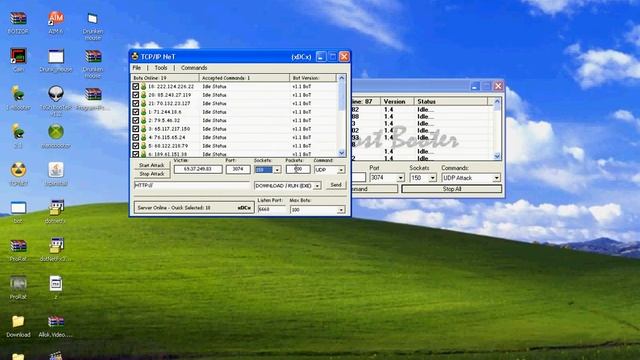Click the HTTP:// URL field
640x360 pixels.
[x=192, y=185]
